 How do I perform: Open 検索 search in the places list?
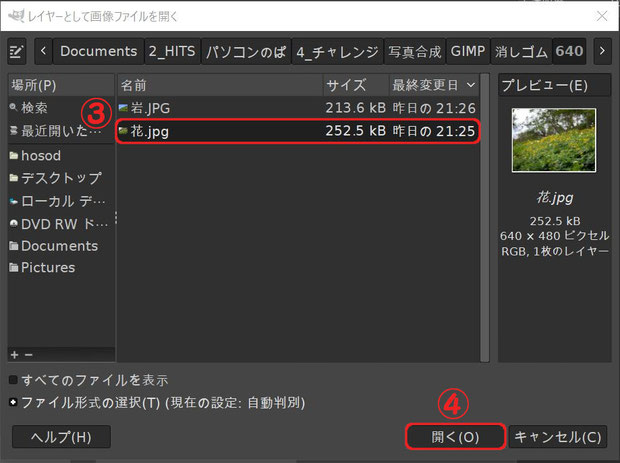[x=61, y=108]
